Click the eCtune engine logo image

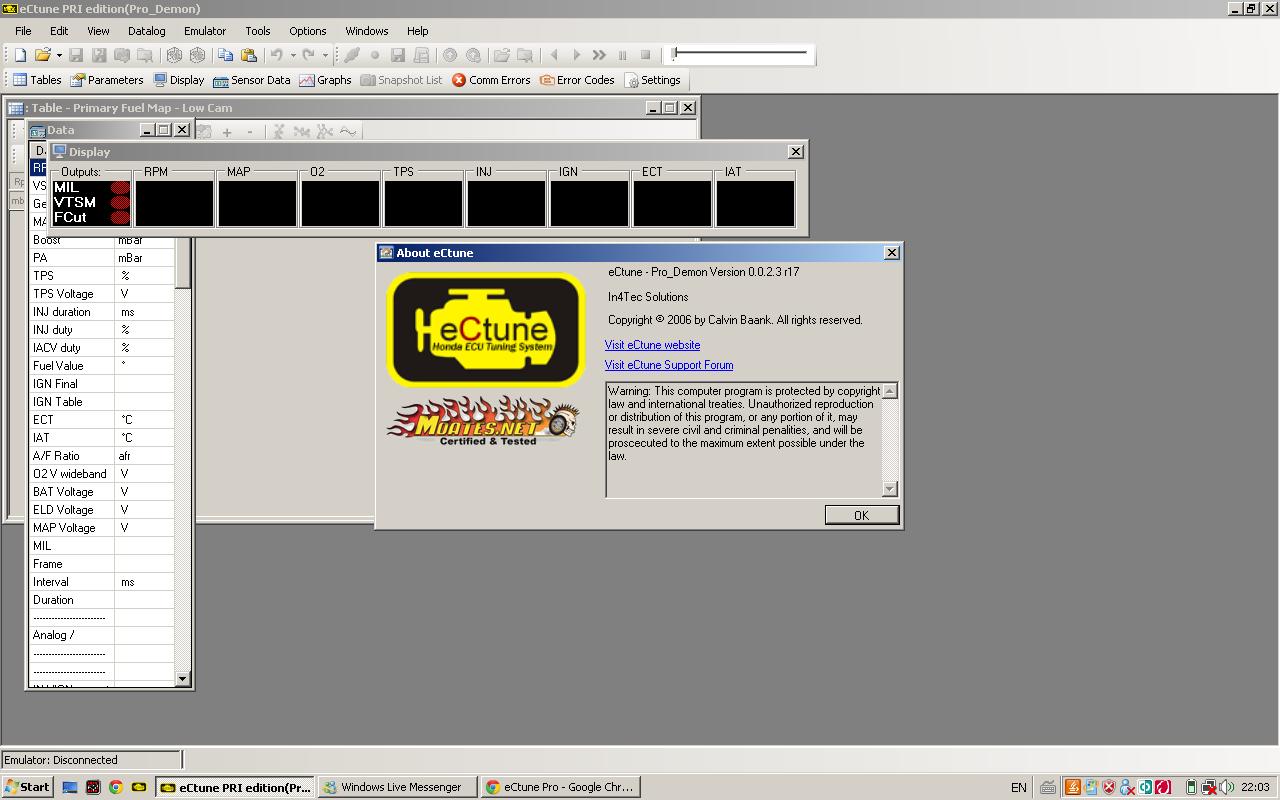[x=486, y=330]
